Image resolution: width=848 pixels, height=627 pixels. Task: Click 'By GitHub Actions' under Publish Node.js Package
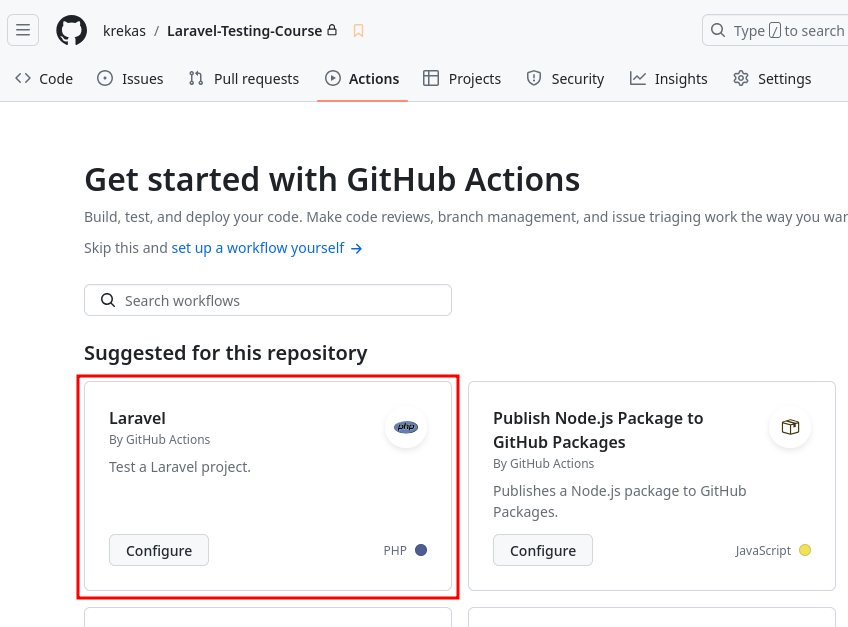[544, 464]
